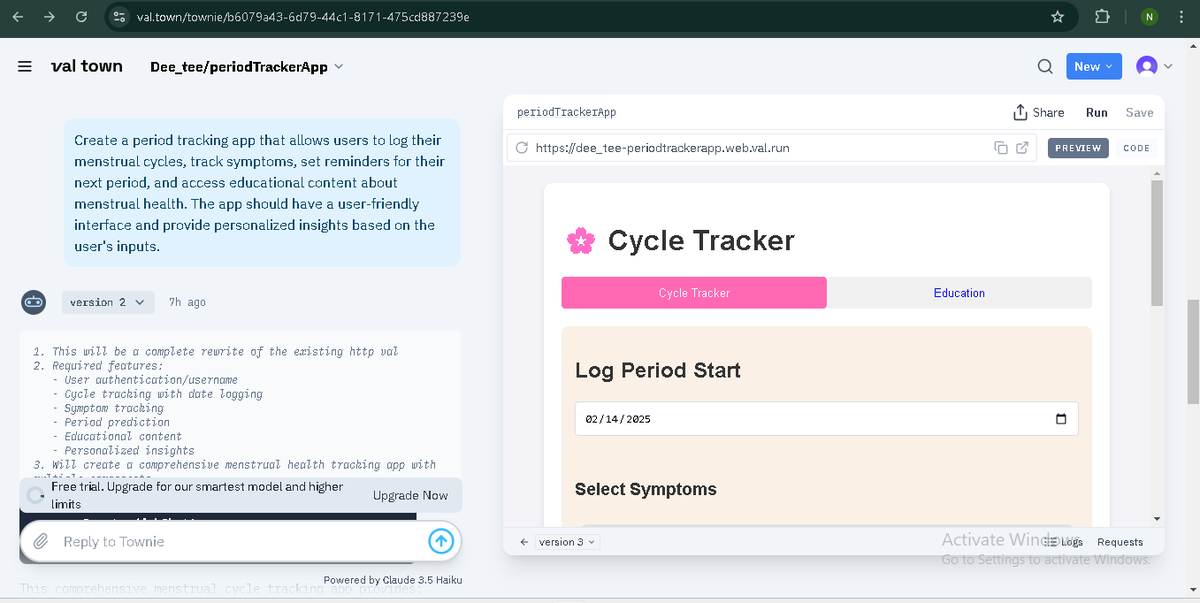Screen dimensions: 1200x603
Task: Open preview in new tab icon
Action: pos(1021,148)
